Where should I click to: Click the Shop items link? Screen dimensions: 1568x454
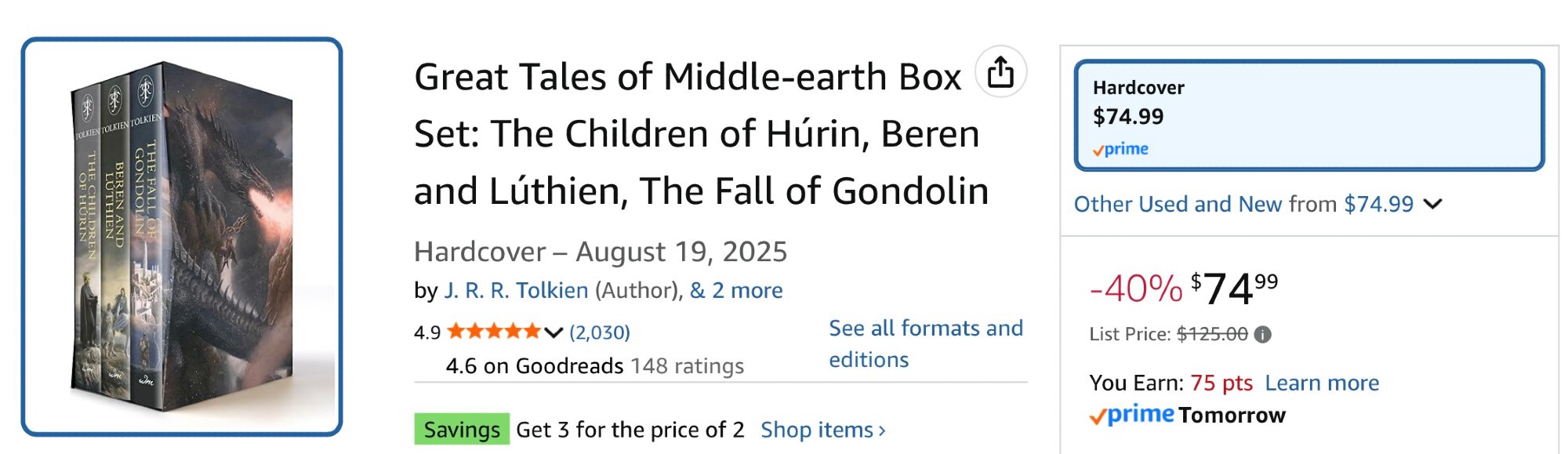822,430
